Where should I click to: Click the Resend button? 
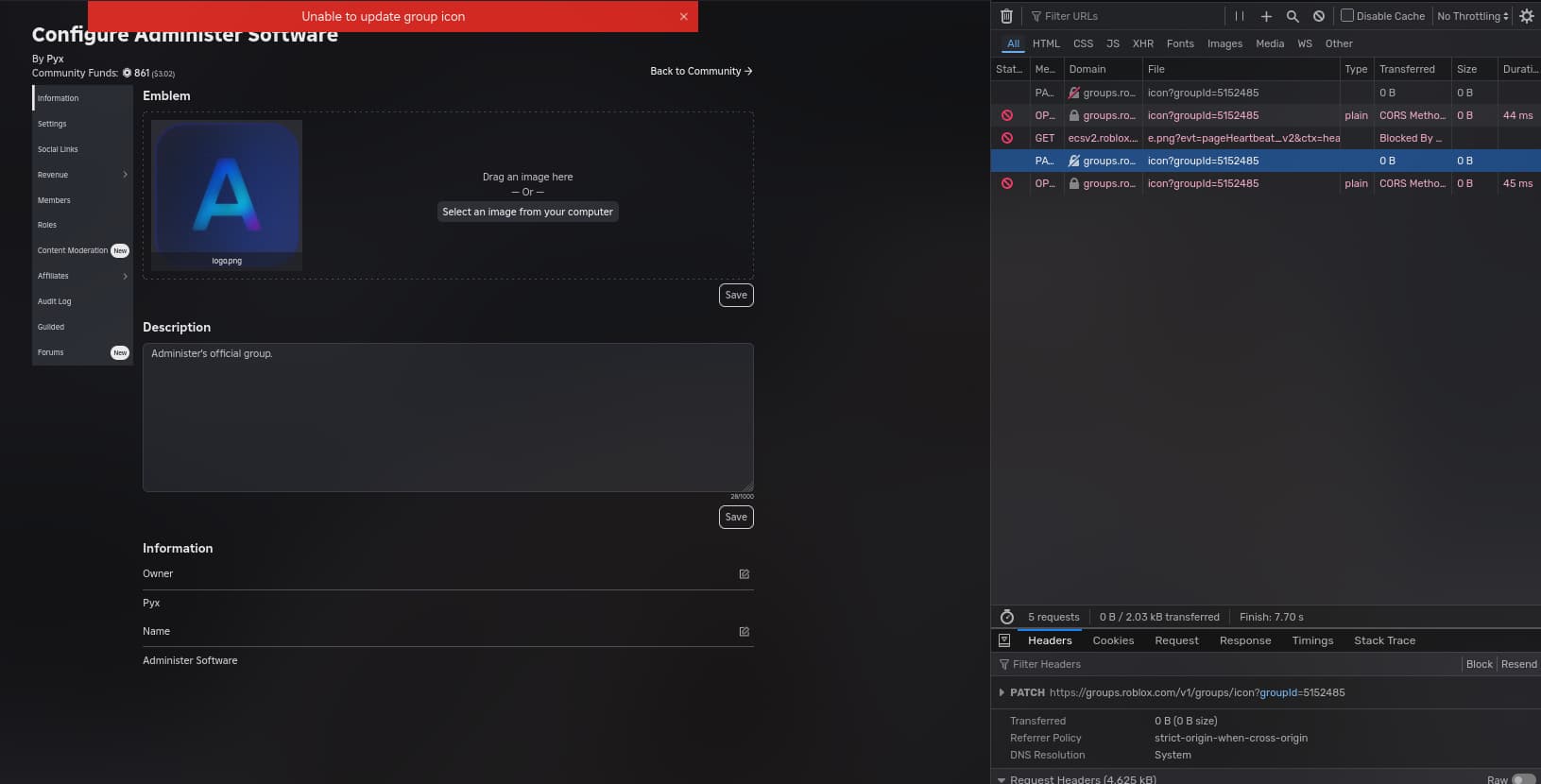point(1518,664)
